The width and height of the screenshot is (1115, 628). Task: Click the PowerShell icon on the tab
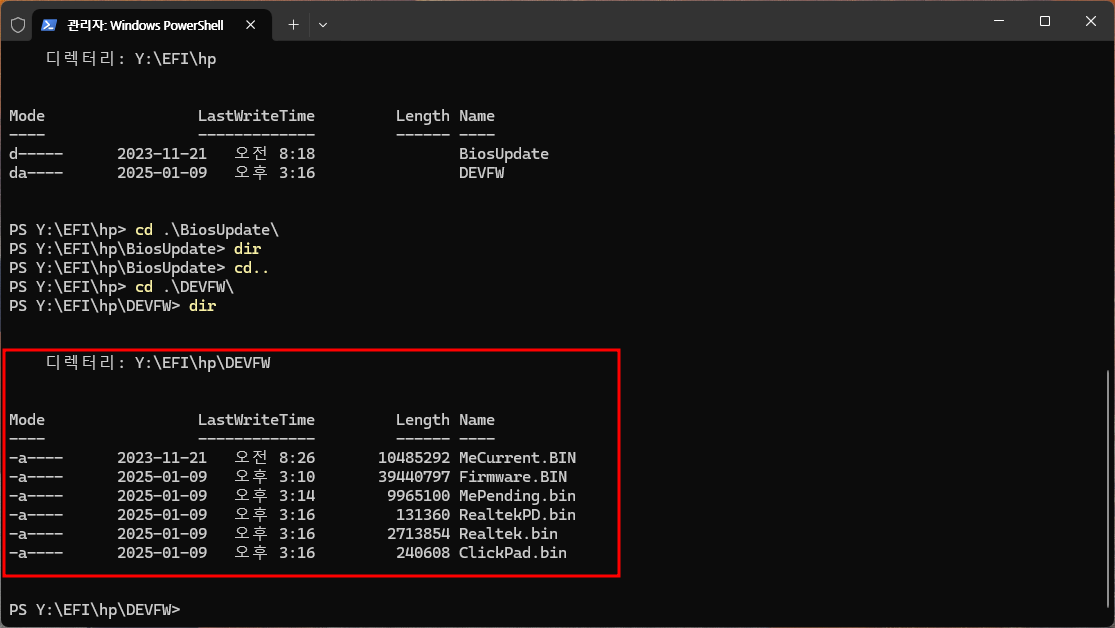tap(48, 25)
